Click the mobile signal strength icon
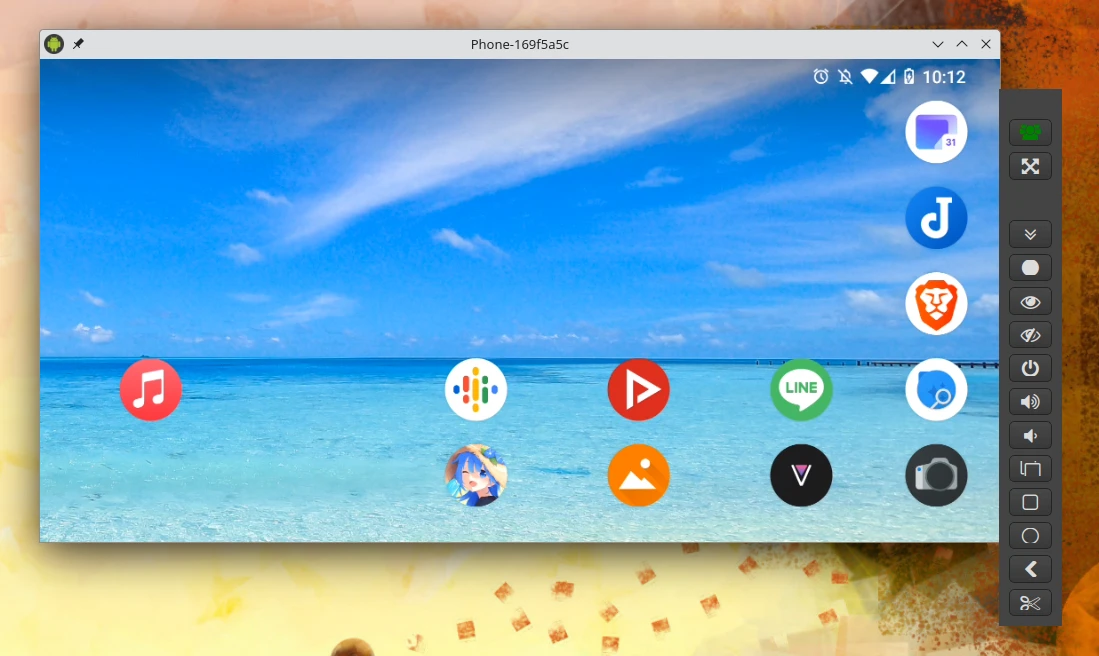 click(888, 76)
